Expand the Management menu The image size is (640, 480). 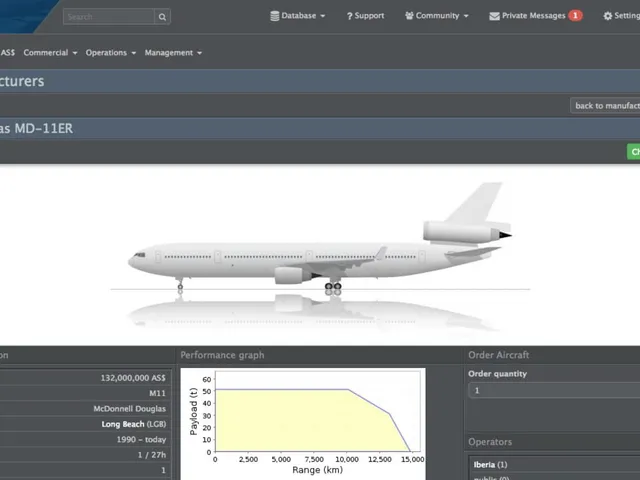point(173,53)
